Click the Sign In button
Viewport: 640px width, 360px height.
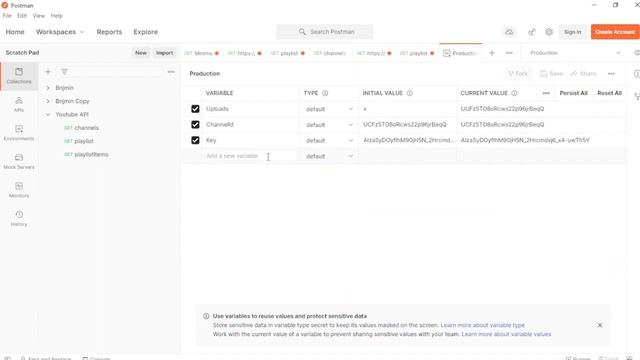pyautogui.click(x=572, y=32)
